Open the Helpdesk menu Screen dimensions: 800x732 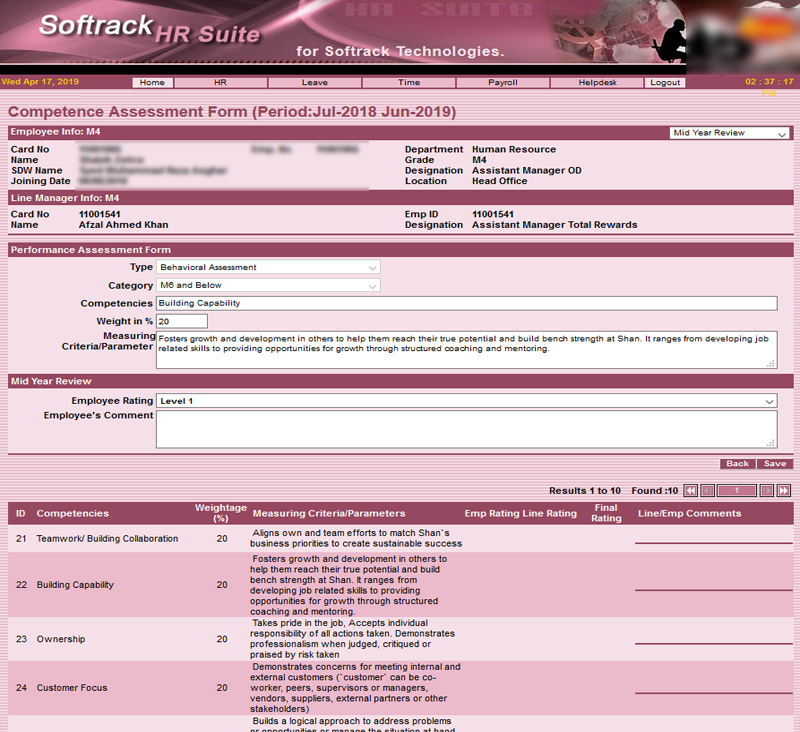tap(596, 83)
